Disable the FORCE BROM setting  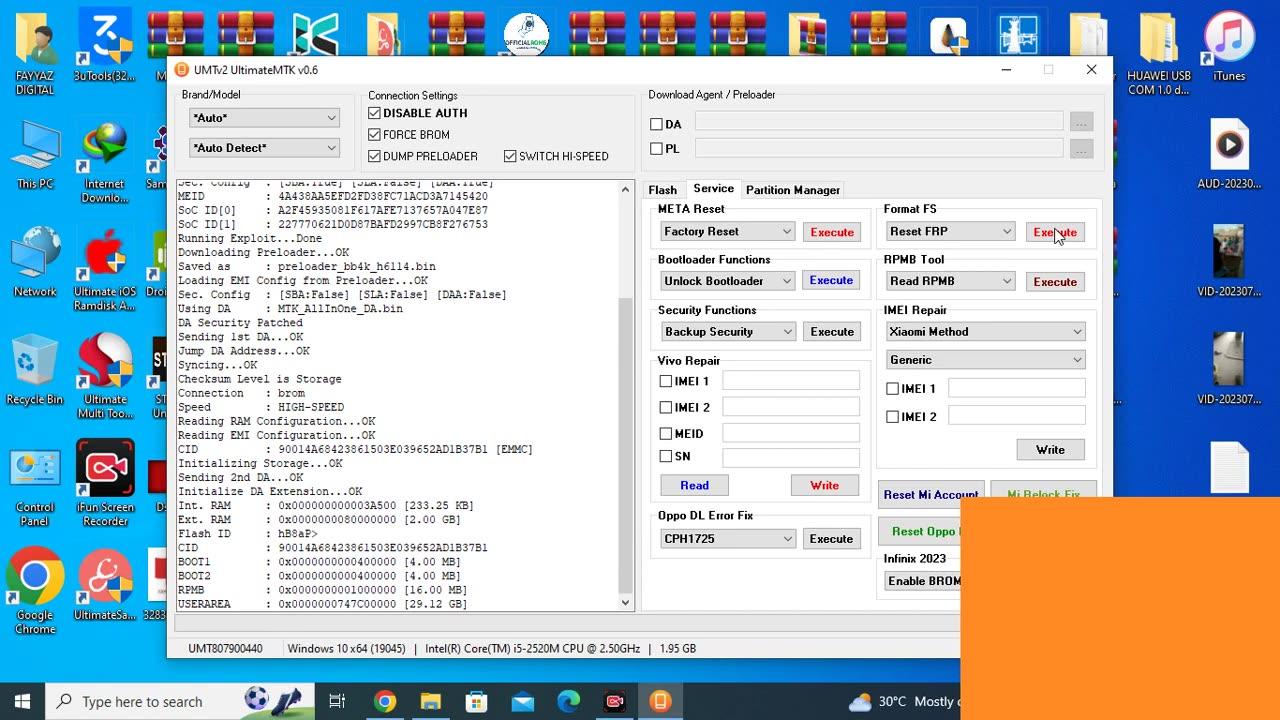[374, 134]
